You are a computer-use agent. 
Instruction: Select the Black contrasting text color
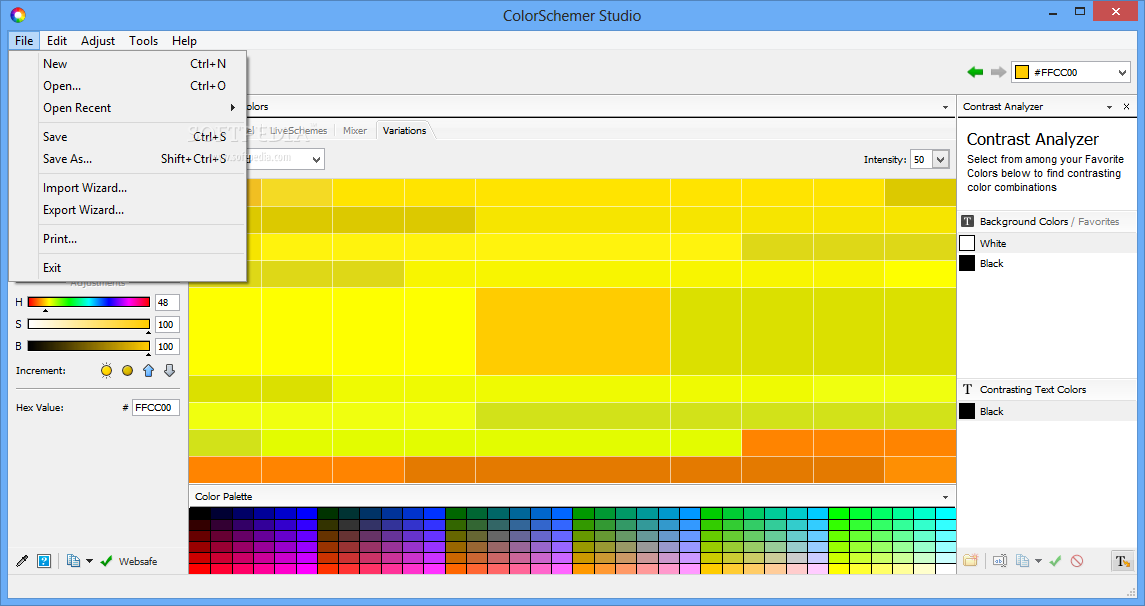[x=1049, y=411]
